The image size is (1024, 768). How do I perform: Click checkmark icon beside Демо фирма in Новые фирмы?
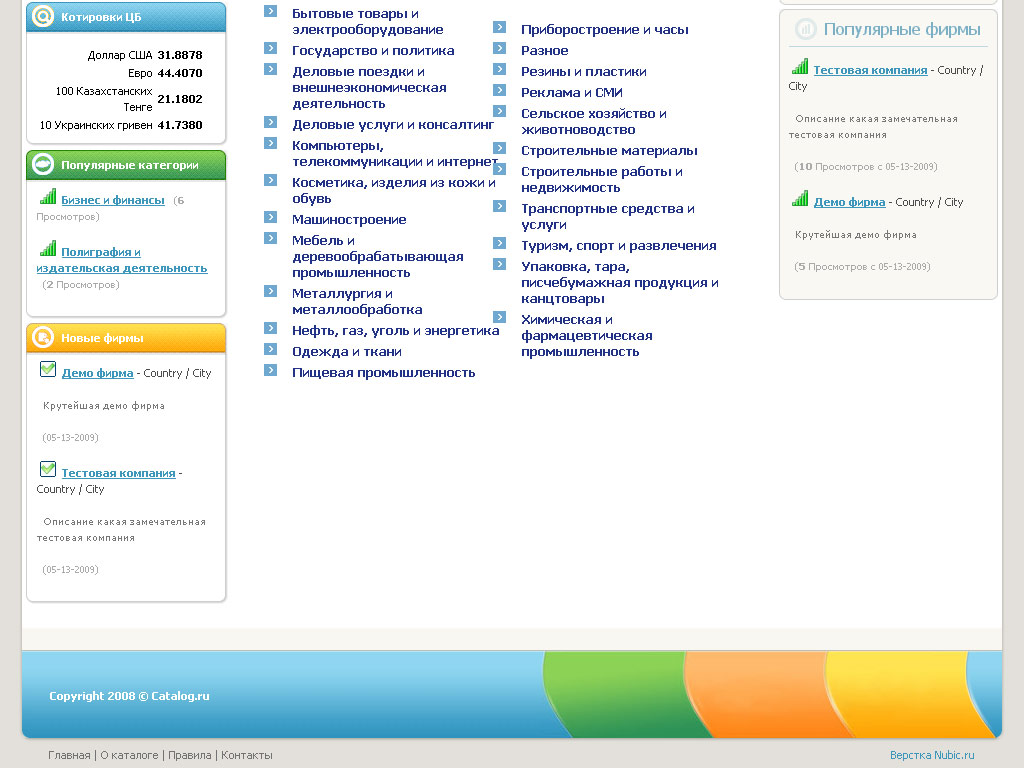pos(48,369)
